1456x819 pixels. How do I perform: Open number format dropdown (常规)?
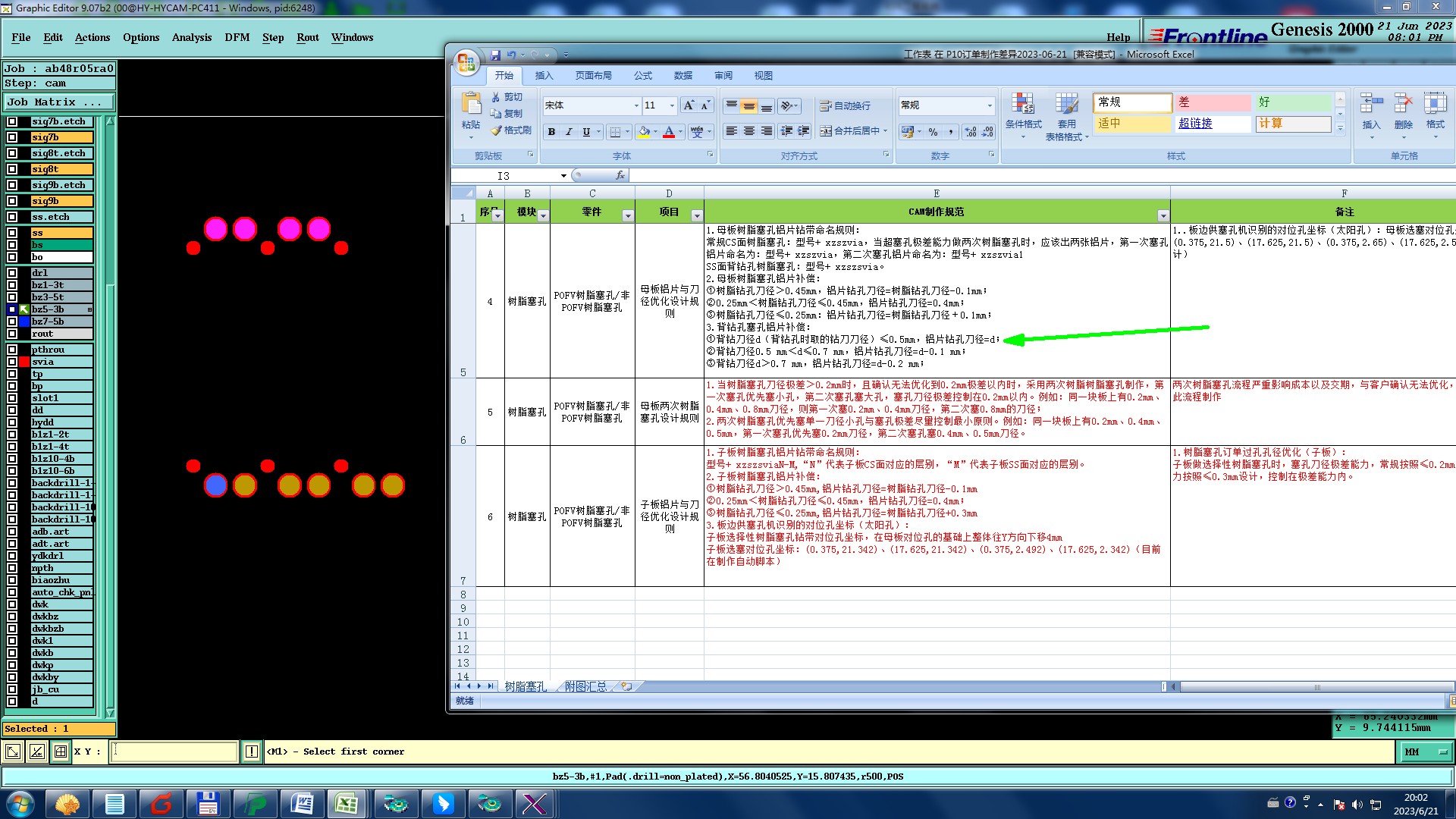(x=989, y=105)
